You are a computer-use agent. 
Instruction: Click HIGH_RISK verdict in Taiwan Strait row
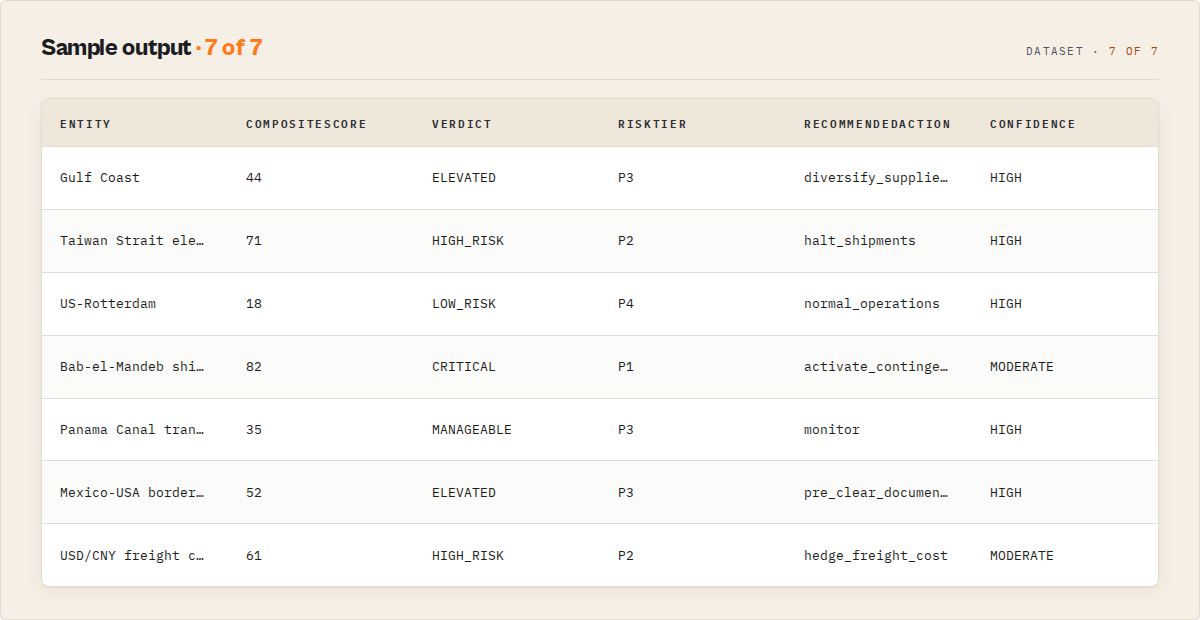468,241
